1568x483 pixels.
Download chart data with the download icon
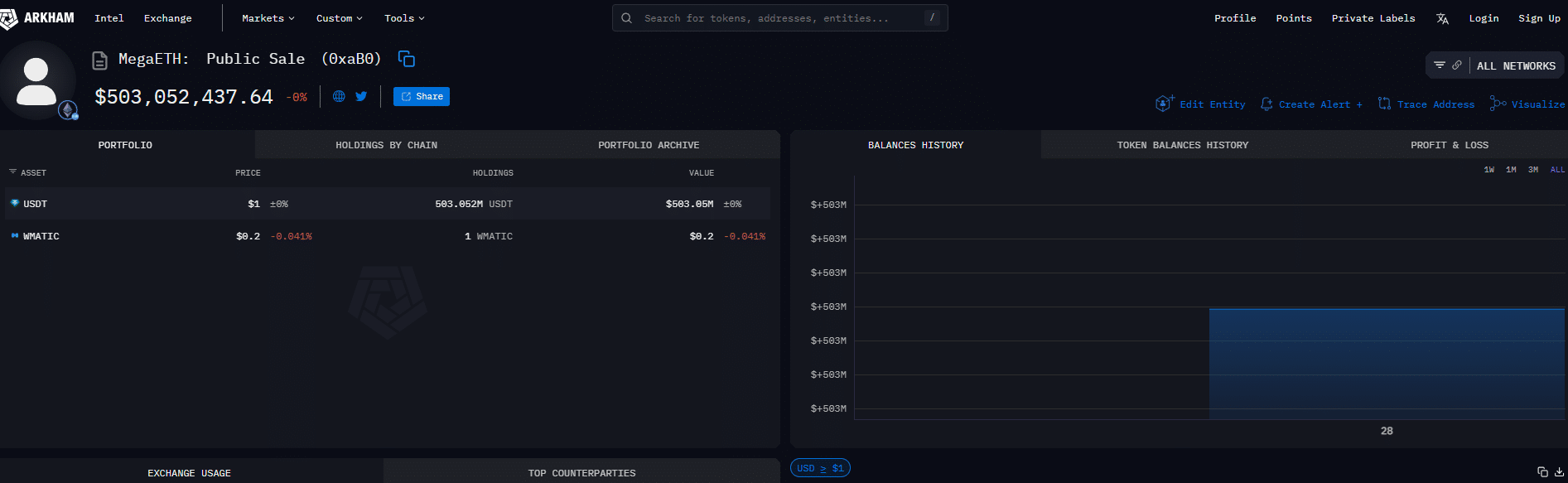pos(1559,471)
